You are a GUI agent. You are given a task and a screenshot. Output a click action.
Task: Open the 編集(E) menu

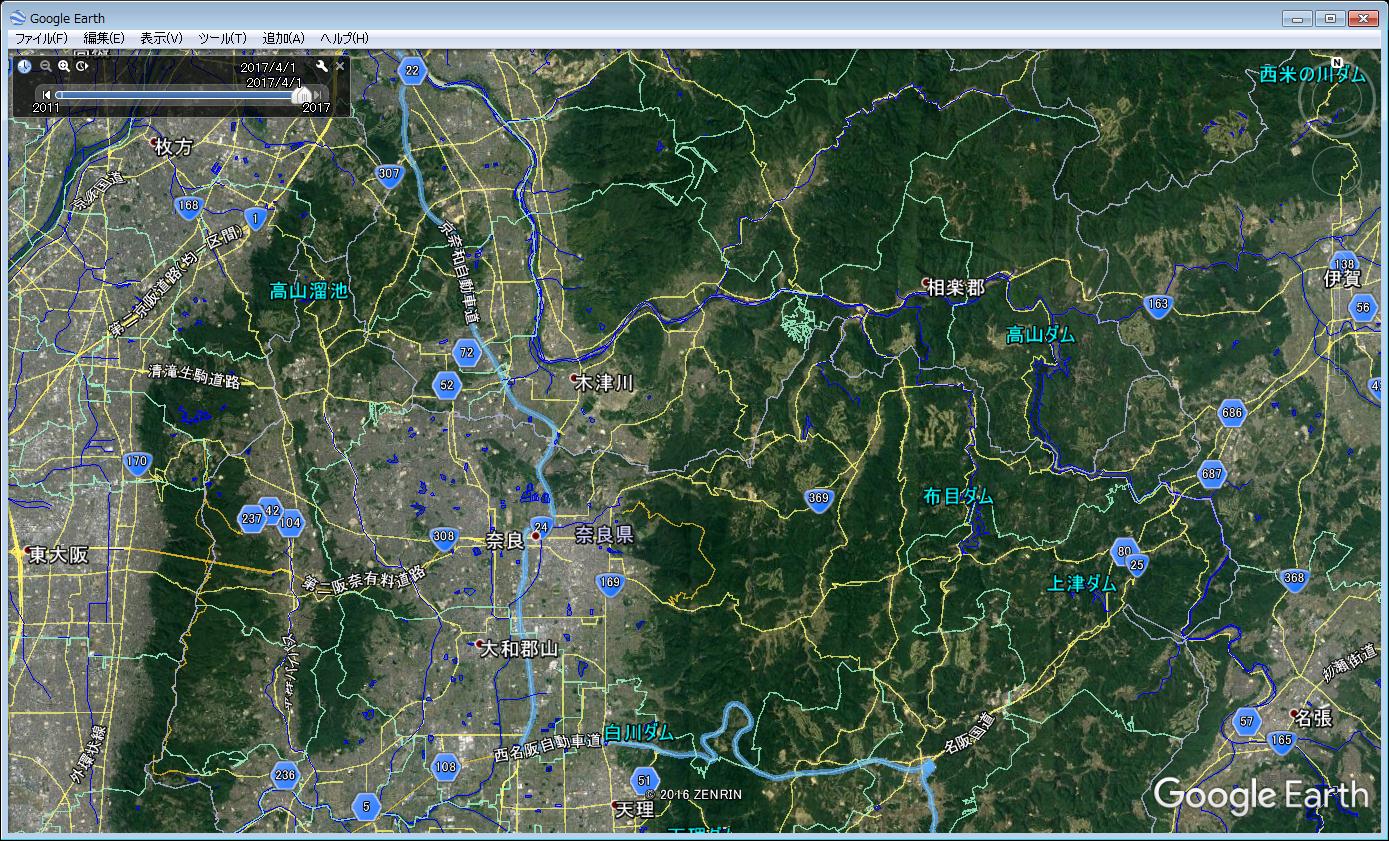click(x=104, y=38)
